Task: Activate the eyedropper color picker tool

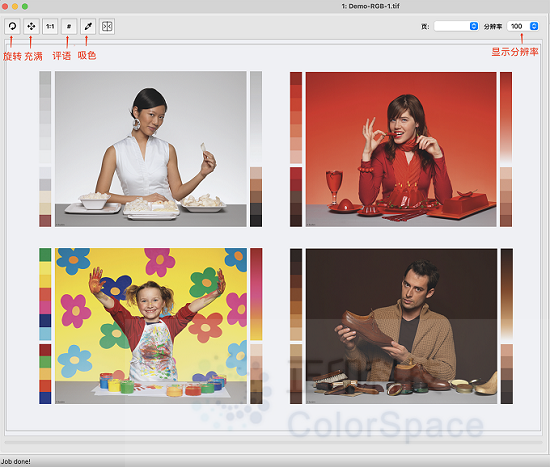Action: (x=88, y=26)
